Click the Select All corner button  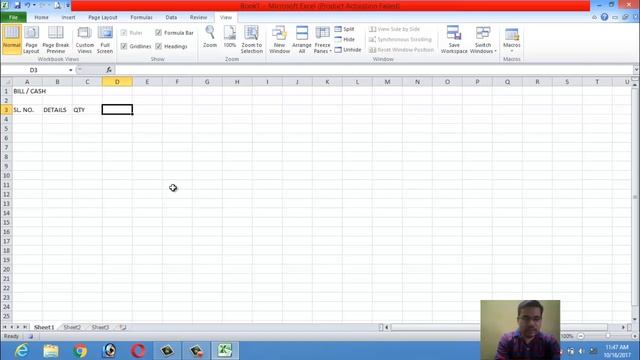pos(6,82)
